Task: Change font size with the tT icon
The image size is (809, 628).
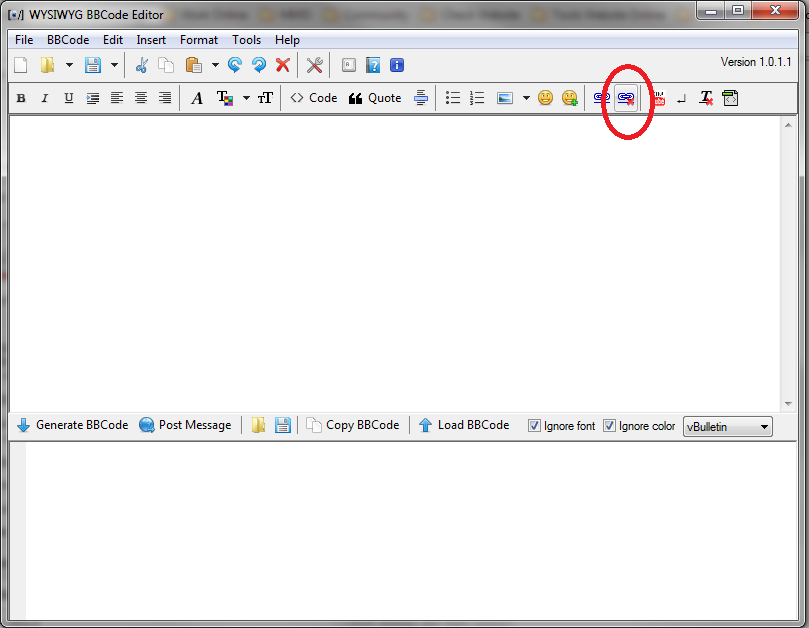Action: [x=265, y=98]
